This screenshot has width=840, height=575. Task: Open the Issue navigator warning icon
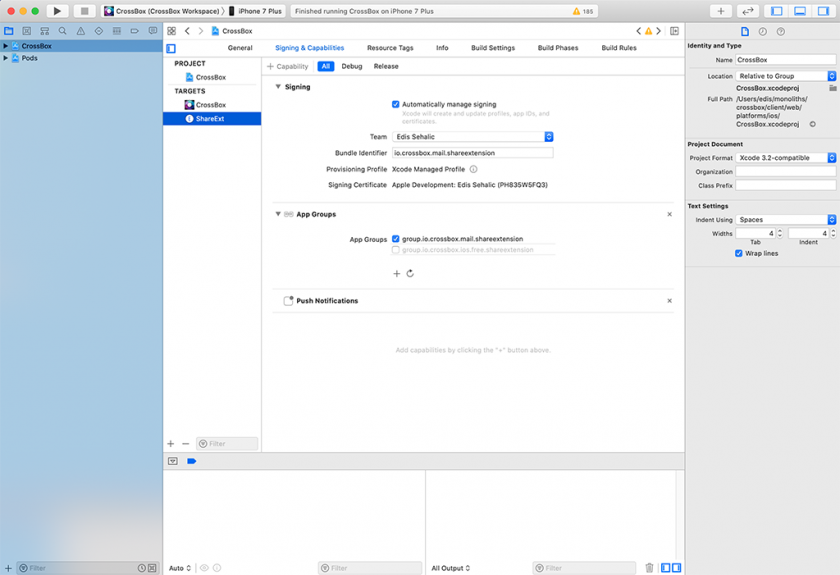pos(80,31)
